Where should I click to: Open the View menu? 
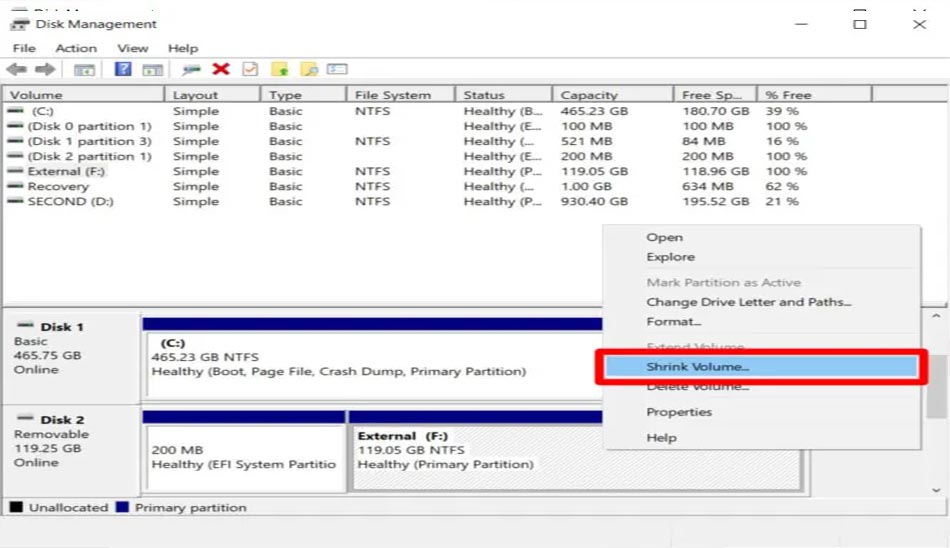click(132, 48)
